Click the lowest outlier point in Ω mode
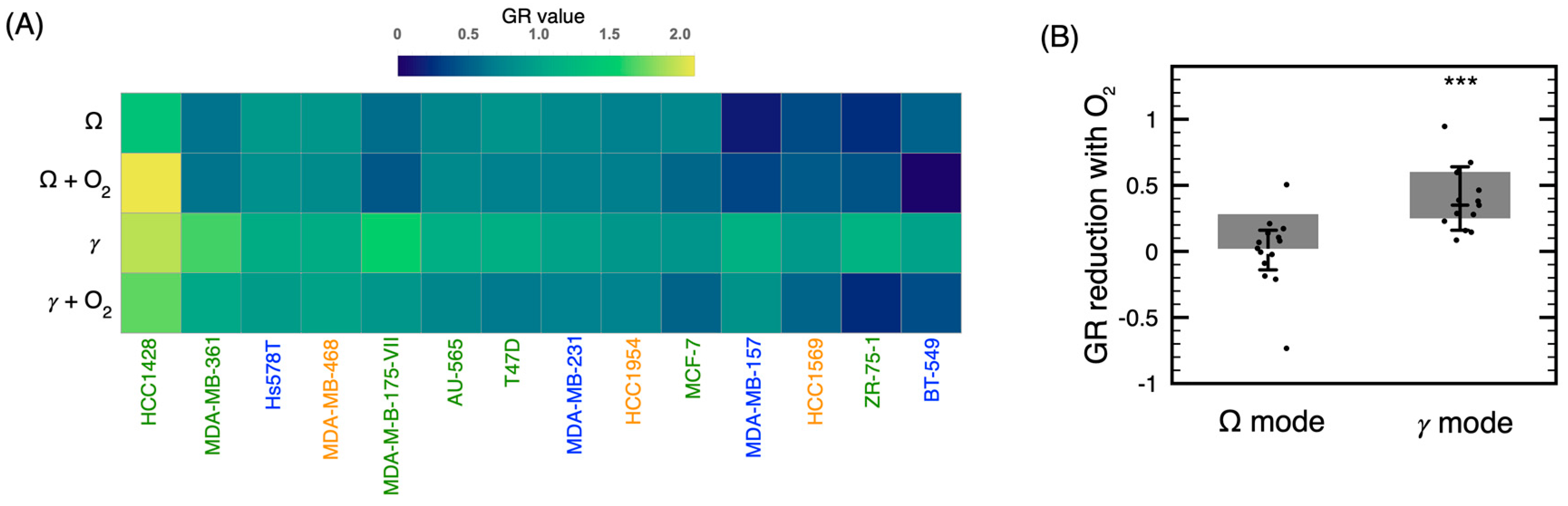Image resolution: width=1568 pixels, height=506 pixels. [1287, 348]
